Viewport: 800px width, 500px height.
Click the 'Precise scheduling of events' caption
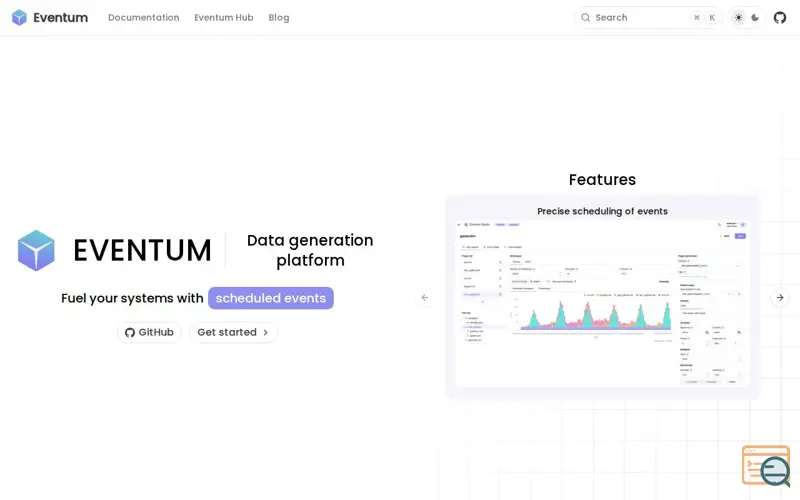pyautogui.click(x=602, y=211)
